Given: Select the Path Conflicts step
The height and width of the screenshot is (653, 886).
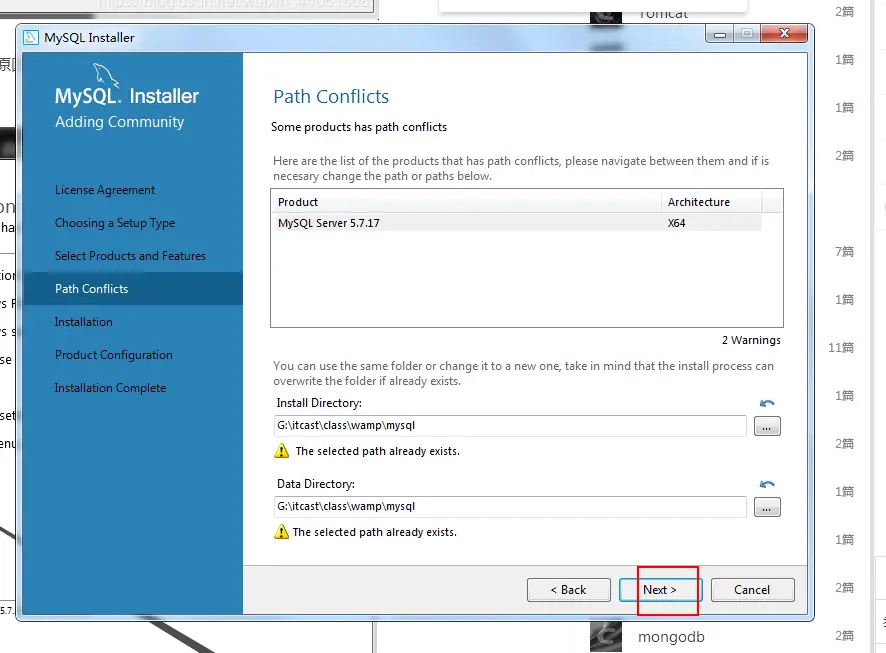Looking at the screenshot, I should coord(133,289).
